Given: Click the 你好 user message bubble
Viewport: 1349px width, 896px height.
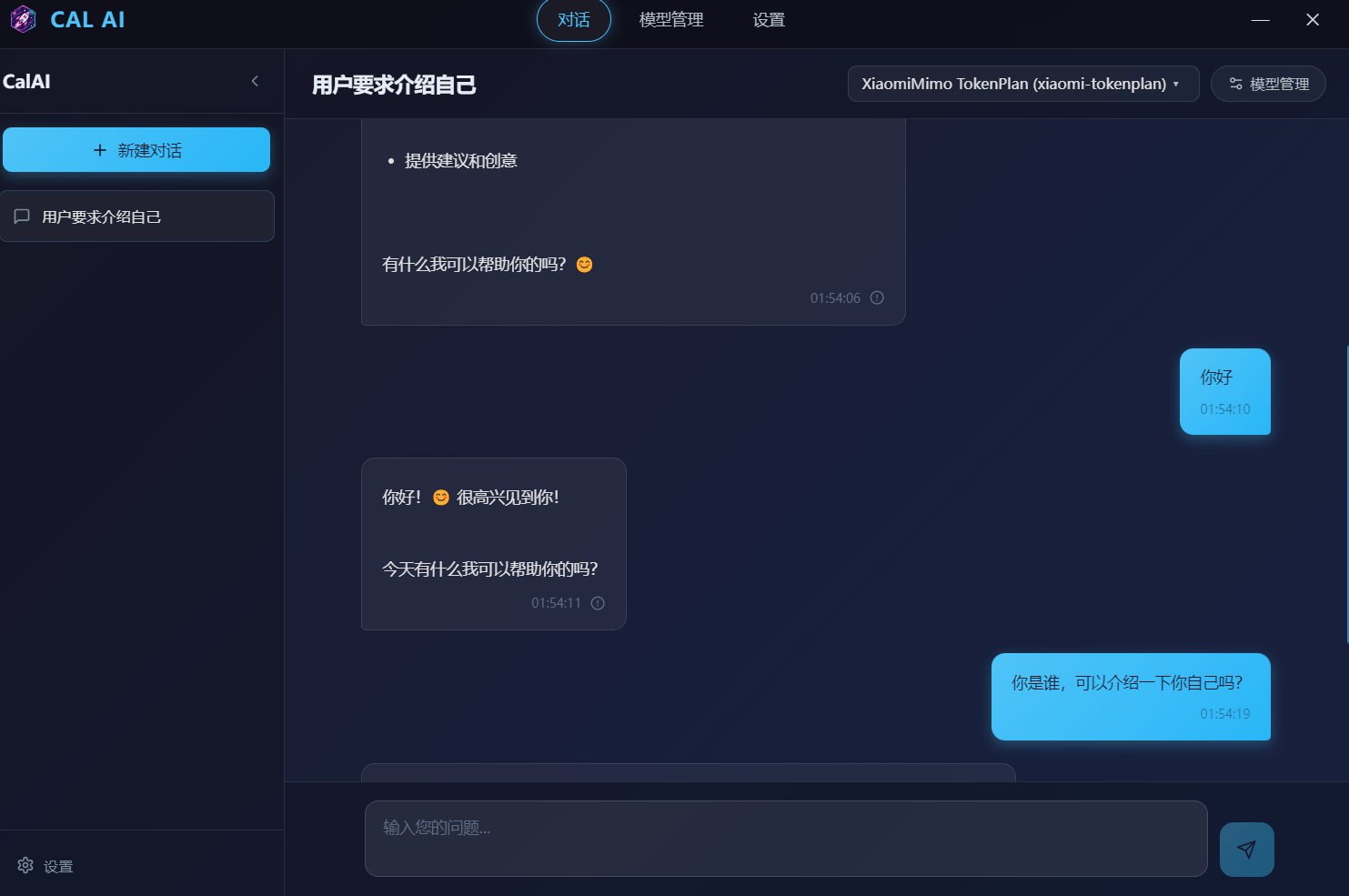Looking at the screenshot, I should (1224, 391).
